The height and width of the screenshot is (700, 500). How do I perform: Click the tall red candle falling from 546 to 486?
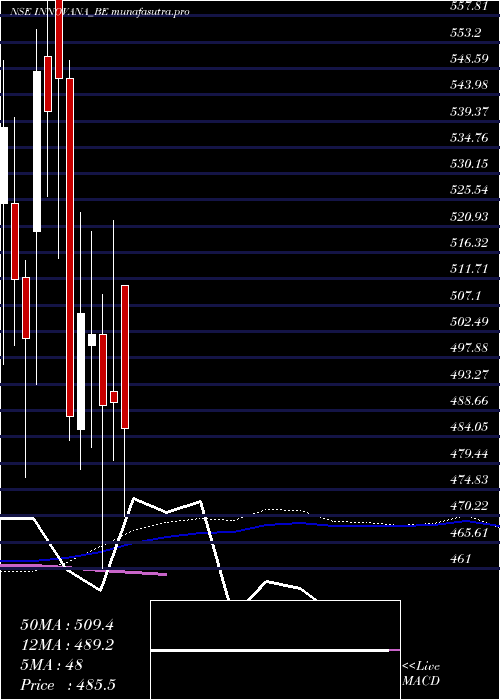point(70,247)
